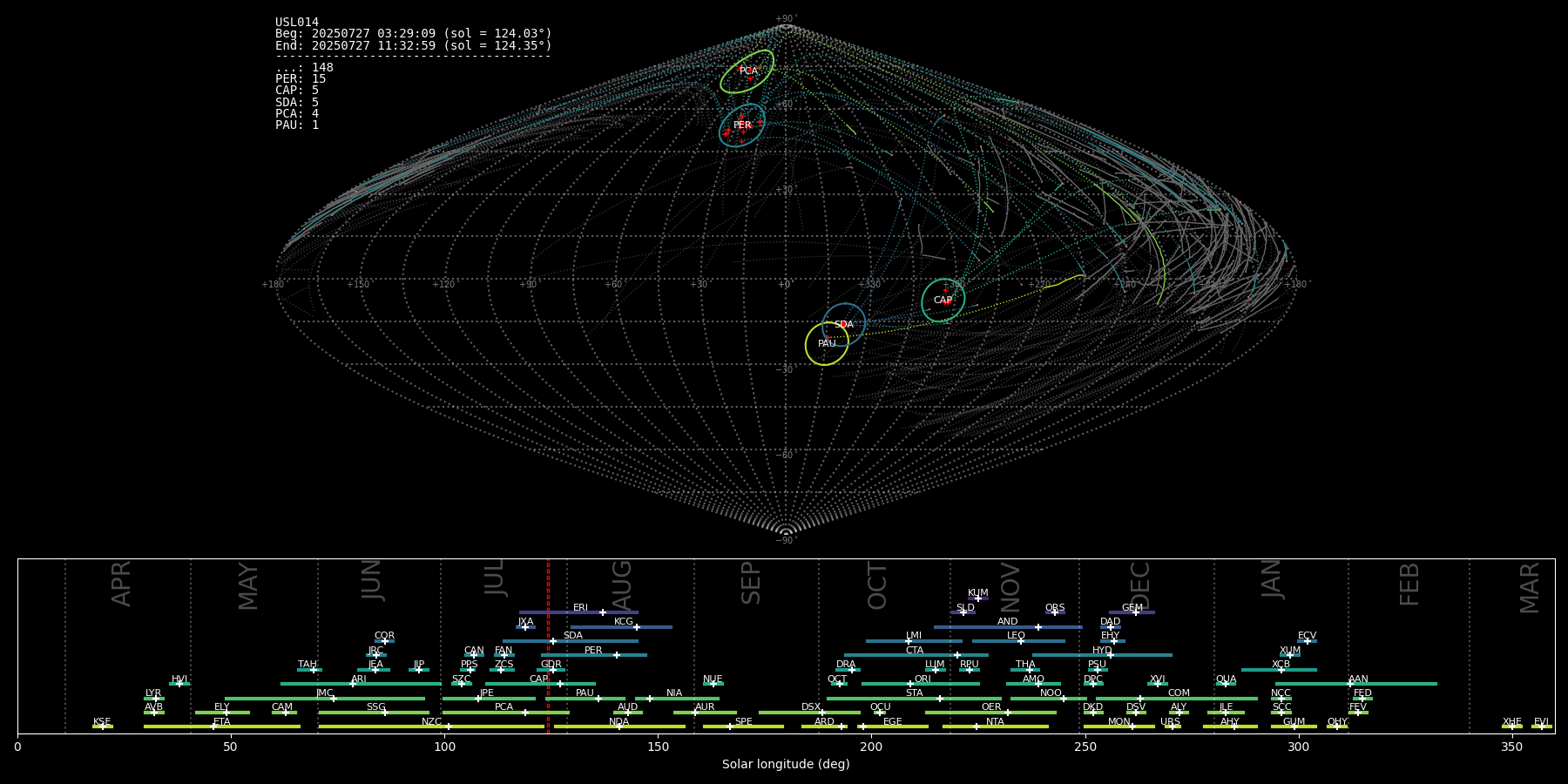1568x784 pixels.
Task: Click the XCB shower bar in timeline
Action: [1279, 670]
